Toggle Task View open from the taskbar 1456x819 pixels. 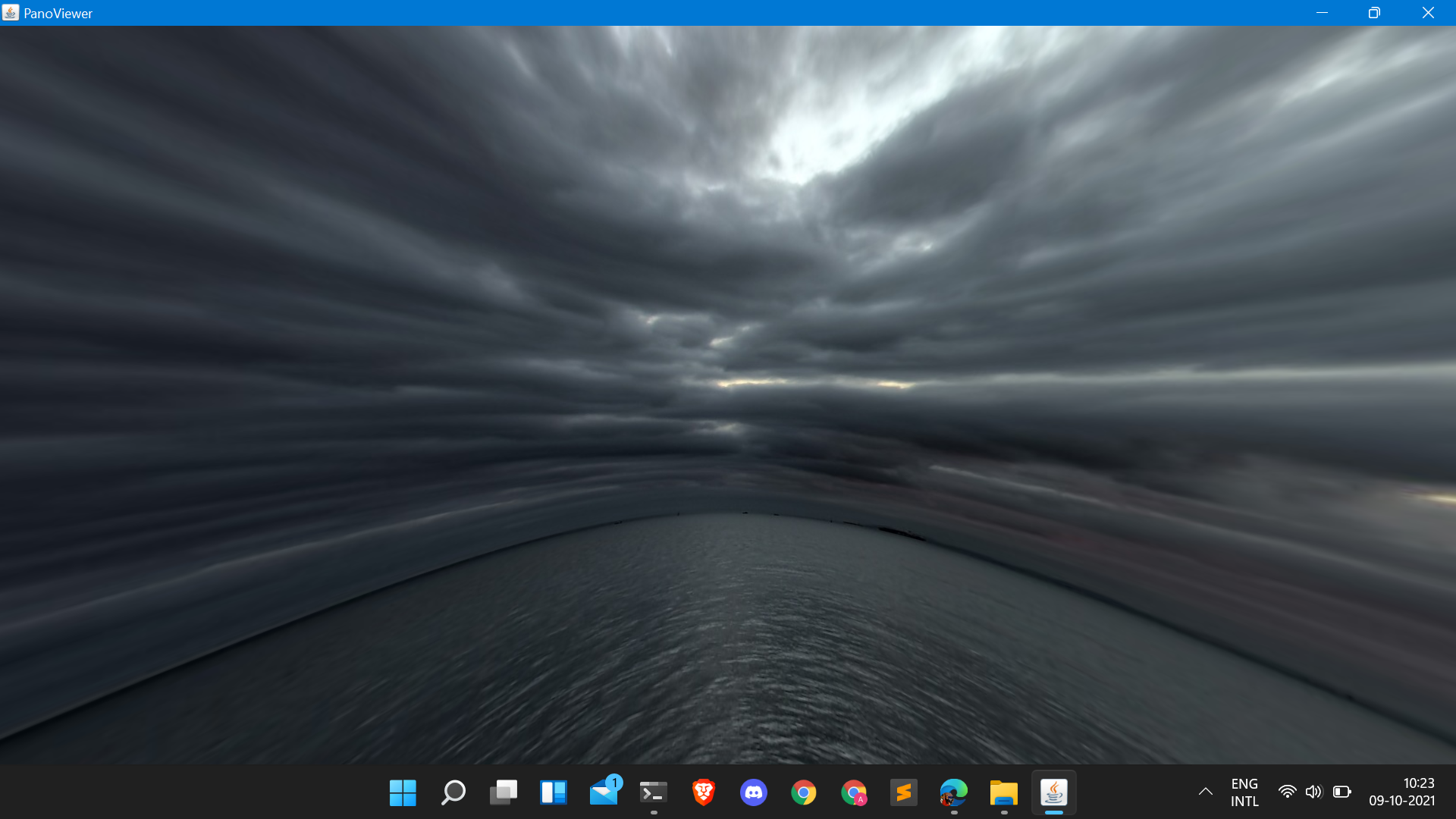tap(504, 792)
